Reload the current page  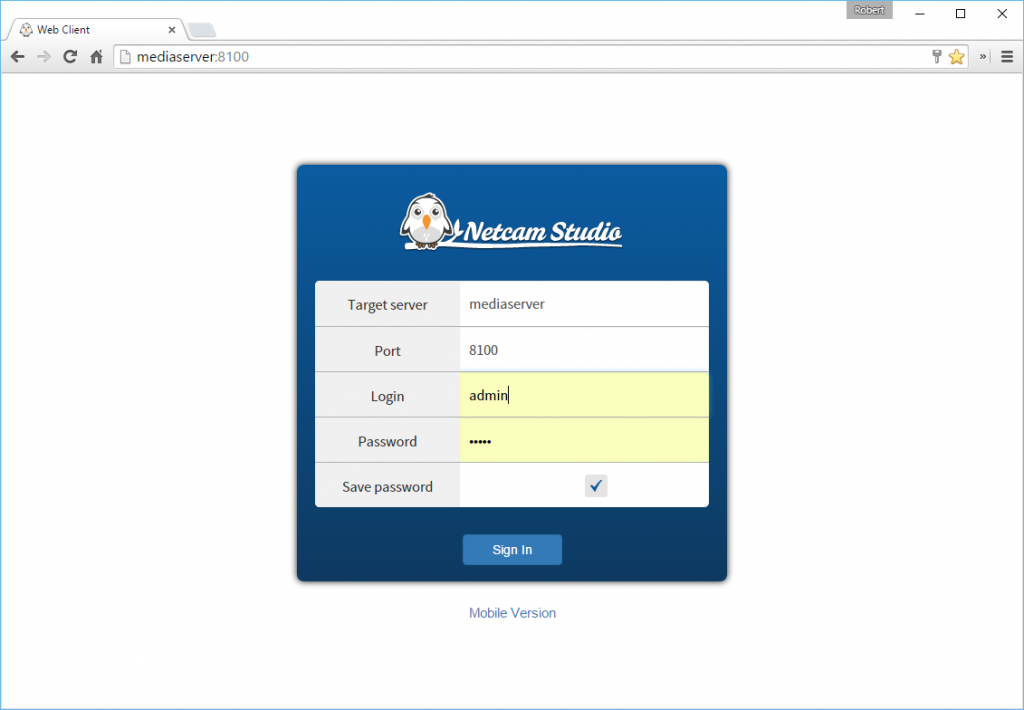(x=69, y=56)
